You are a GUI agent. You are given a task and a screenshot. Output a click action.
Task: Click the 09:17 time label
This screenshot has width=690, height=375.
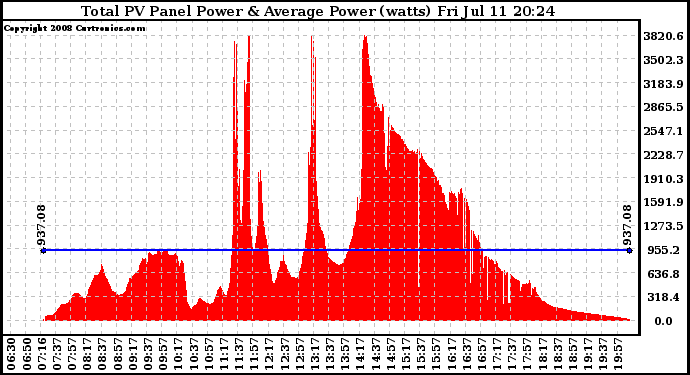tap(133, 354)
